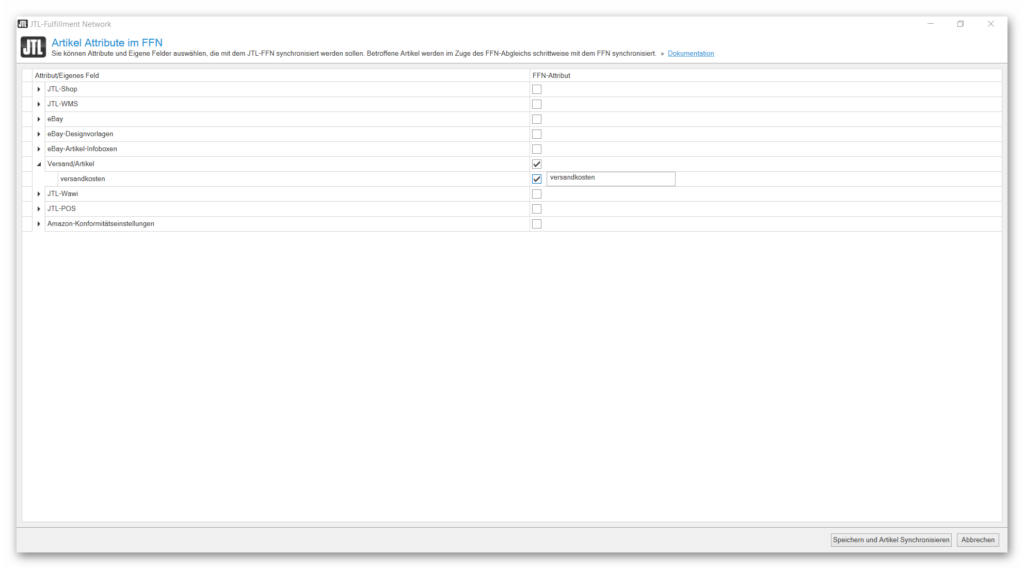This screenshot has height=569, width=1024.
Task: Click the FFN-Attribut column header
Action: (x=551, y=75)
